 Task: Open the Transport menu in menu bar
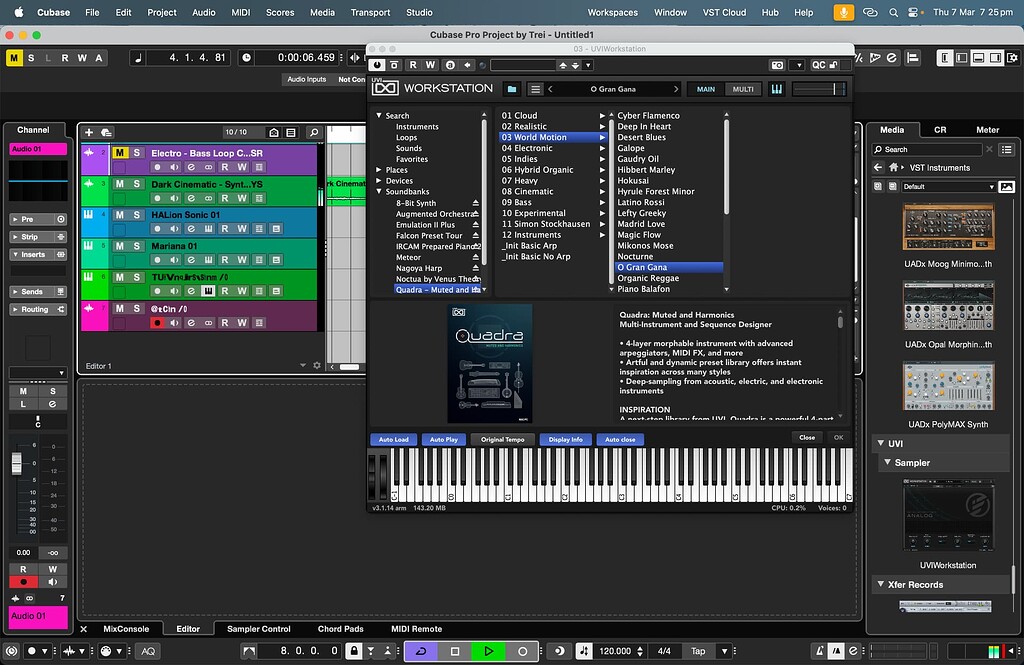370,13
